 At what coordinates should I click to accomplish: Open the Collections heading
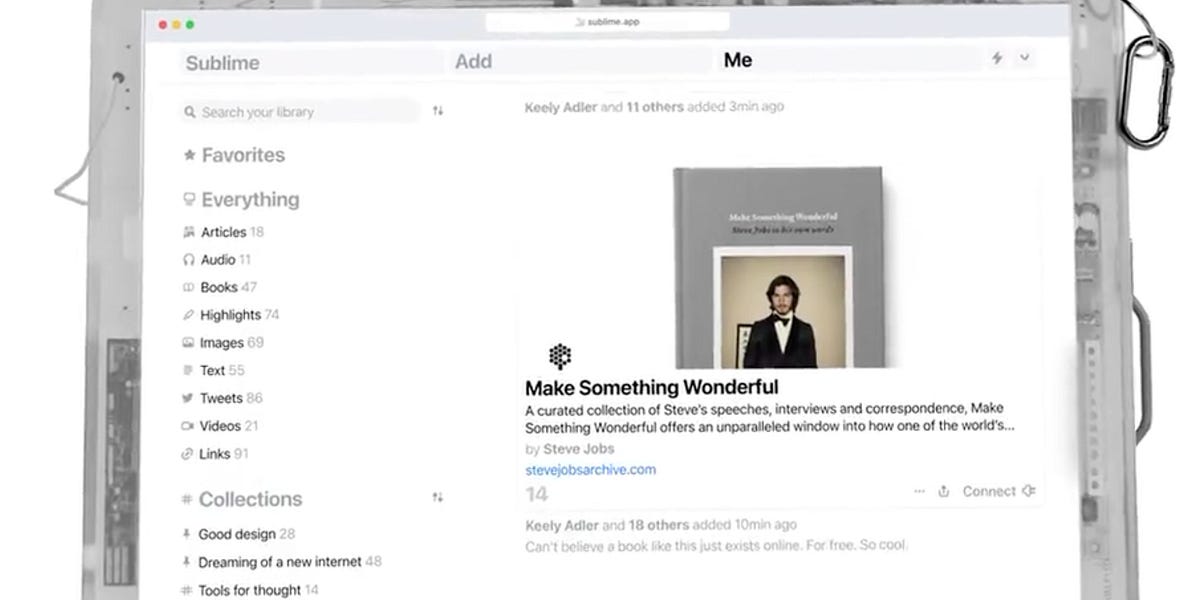[250, 499]
